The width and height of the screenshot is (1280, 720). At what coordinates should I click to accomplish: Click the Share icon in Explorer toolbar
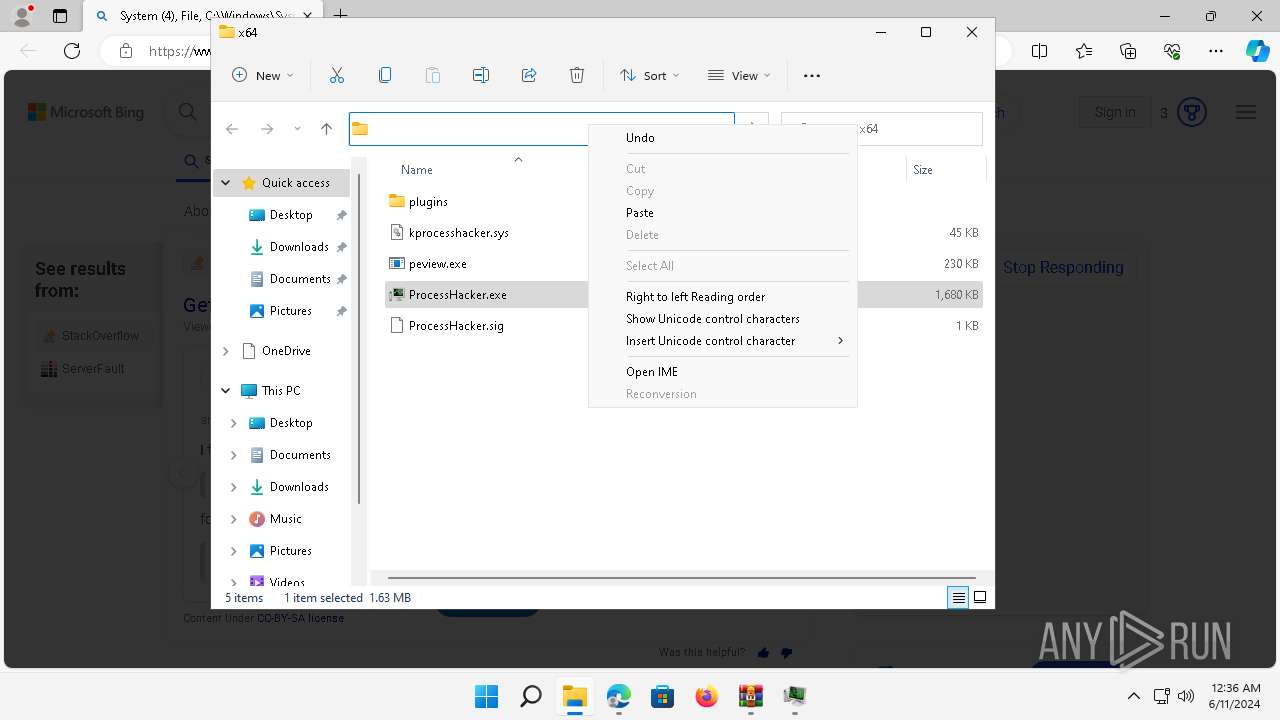tap(529, 75)
